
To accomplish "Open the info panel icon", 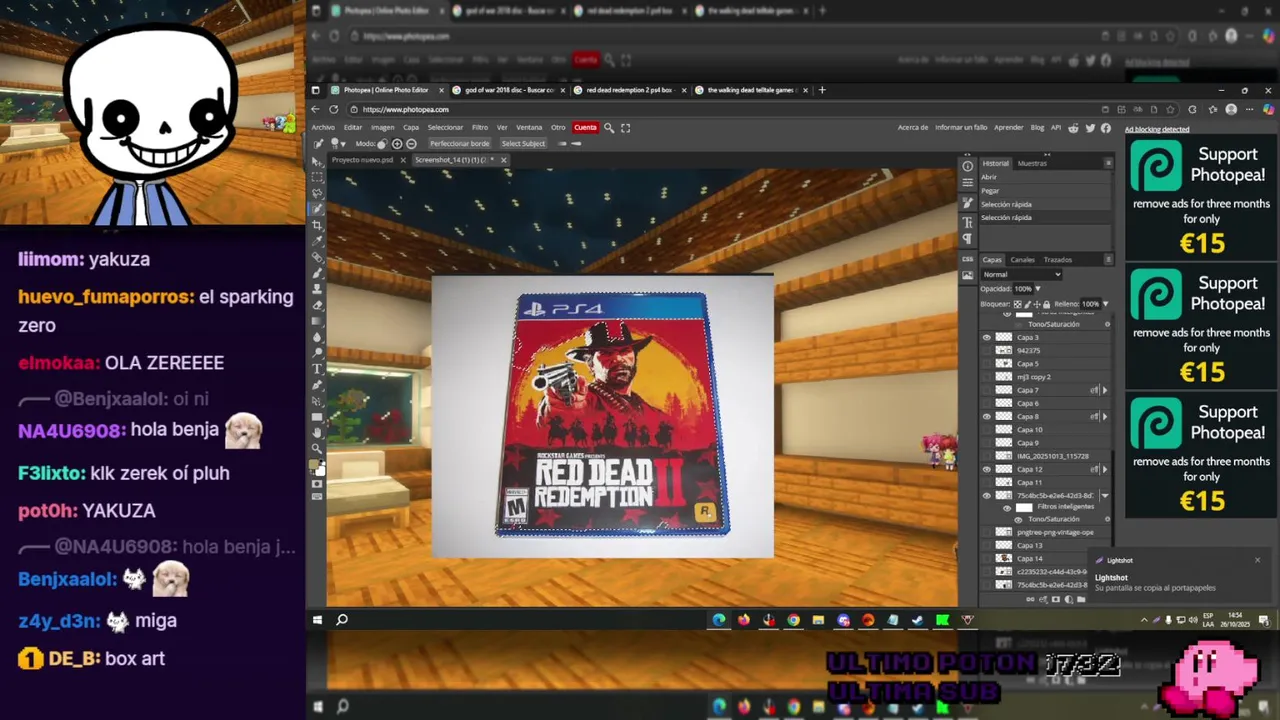I will click(x=968, y=166).
